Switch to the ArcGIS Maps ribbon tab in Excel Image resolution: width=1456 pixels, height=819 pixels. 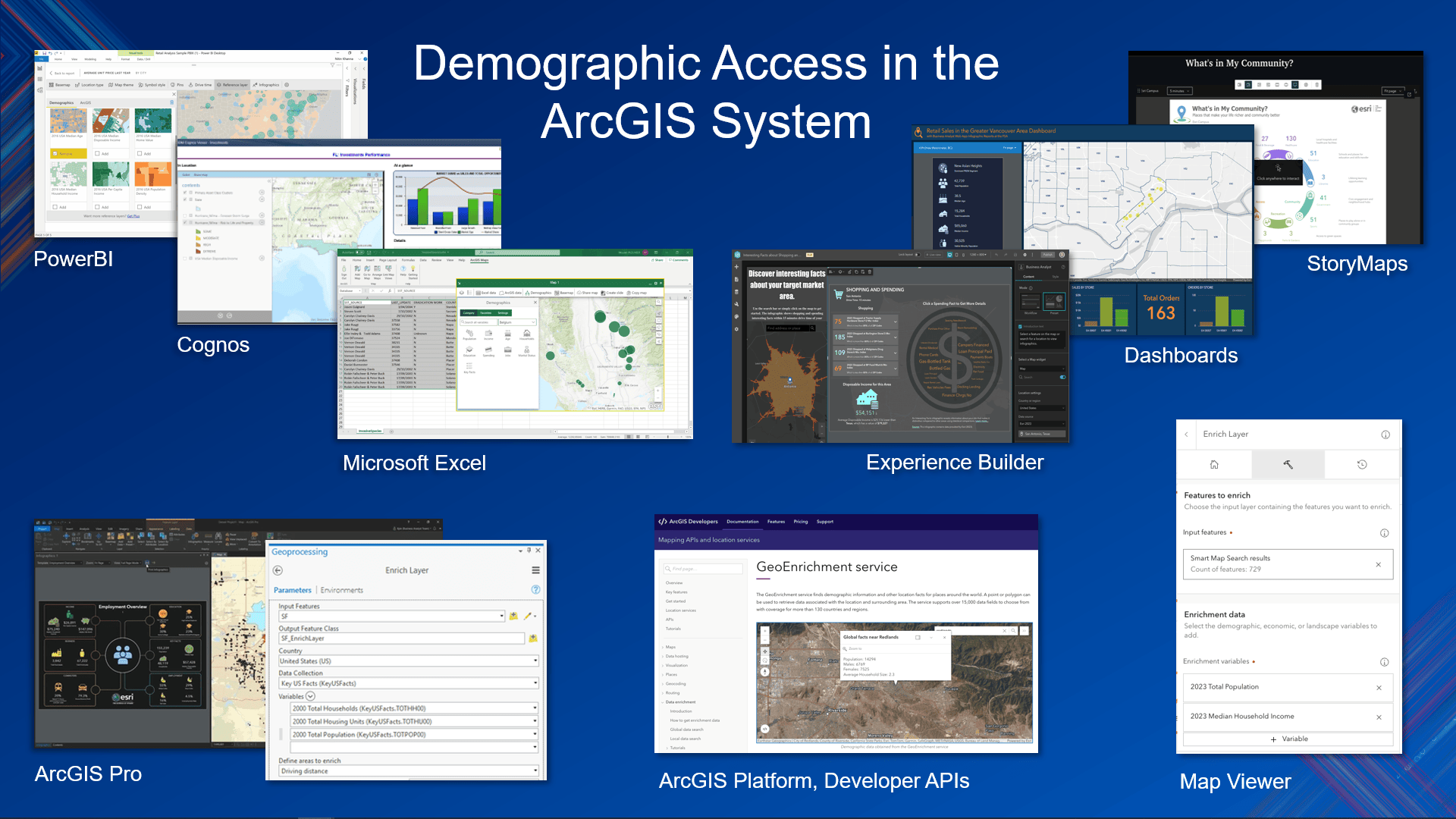[479, 260]
